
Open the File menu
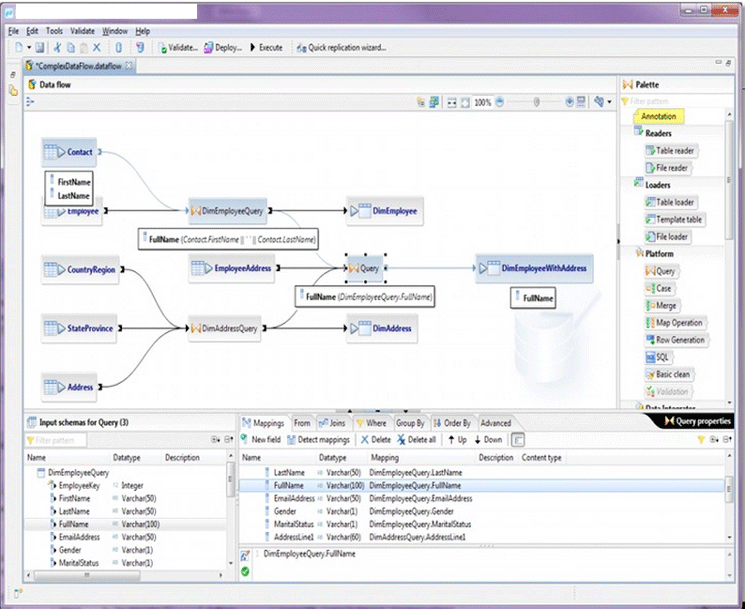coord(13,31)
